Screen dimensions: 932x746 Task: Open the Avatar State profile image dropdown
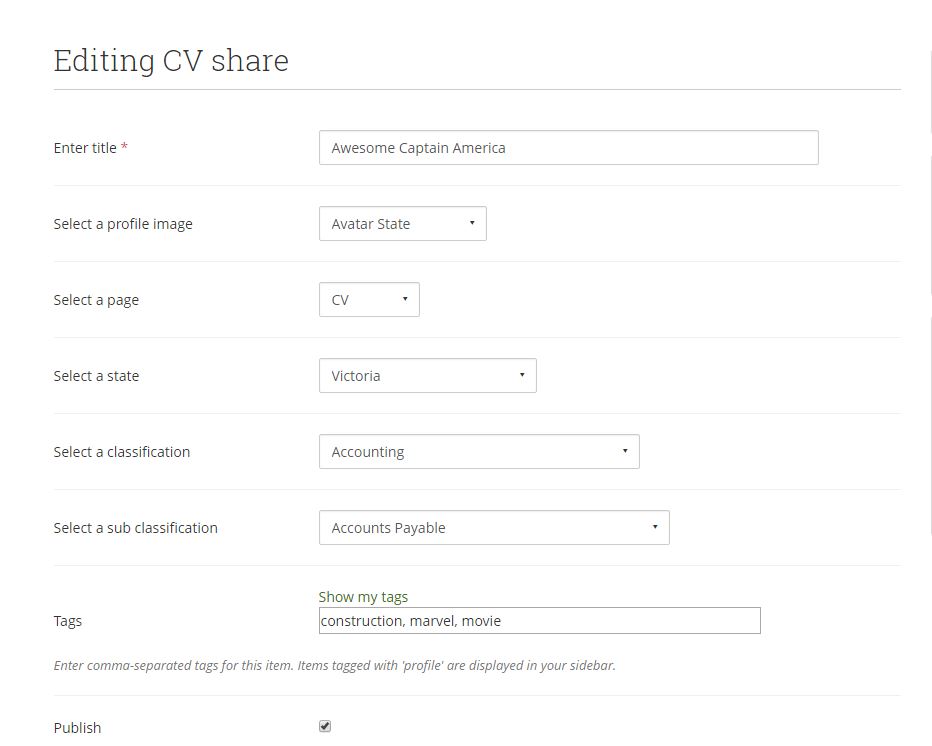point(402,224)
